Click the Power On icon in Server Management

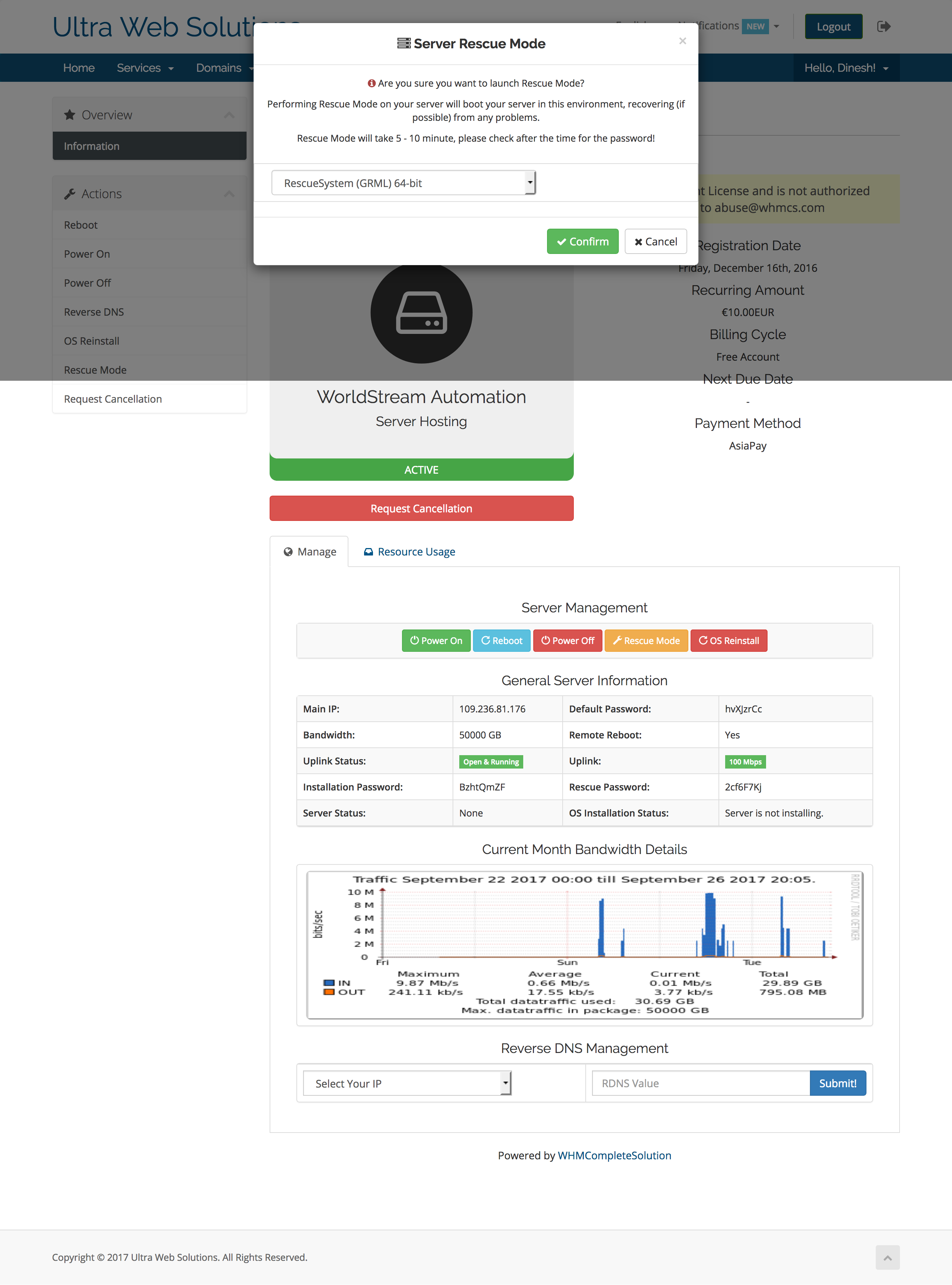pyautogui.click(x=414, y=640)
